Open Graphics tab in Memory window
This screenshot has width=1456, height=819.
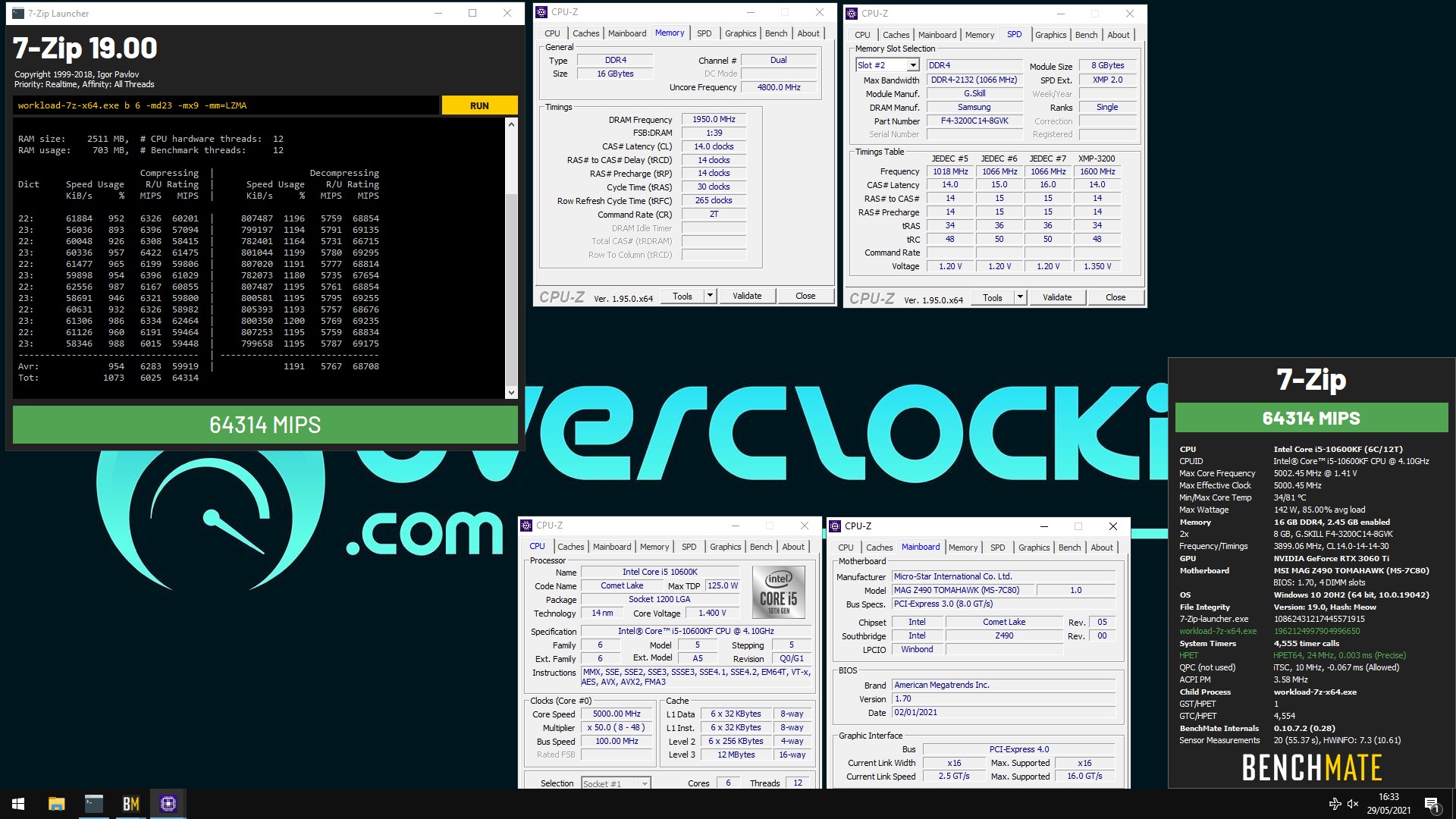(740, 33)
